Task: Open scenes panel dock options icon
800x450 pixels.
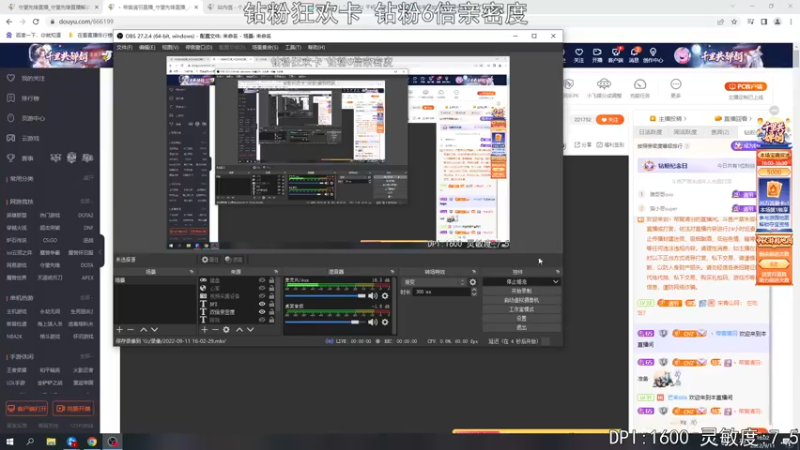Action: click(x=191, y=272)
